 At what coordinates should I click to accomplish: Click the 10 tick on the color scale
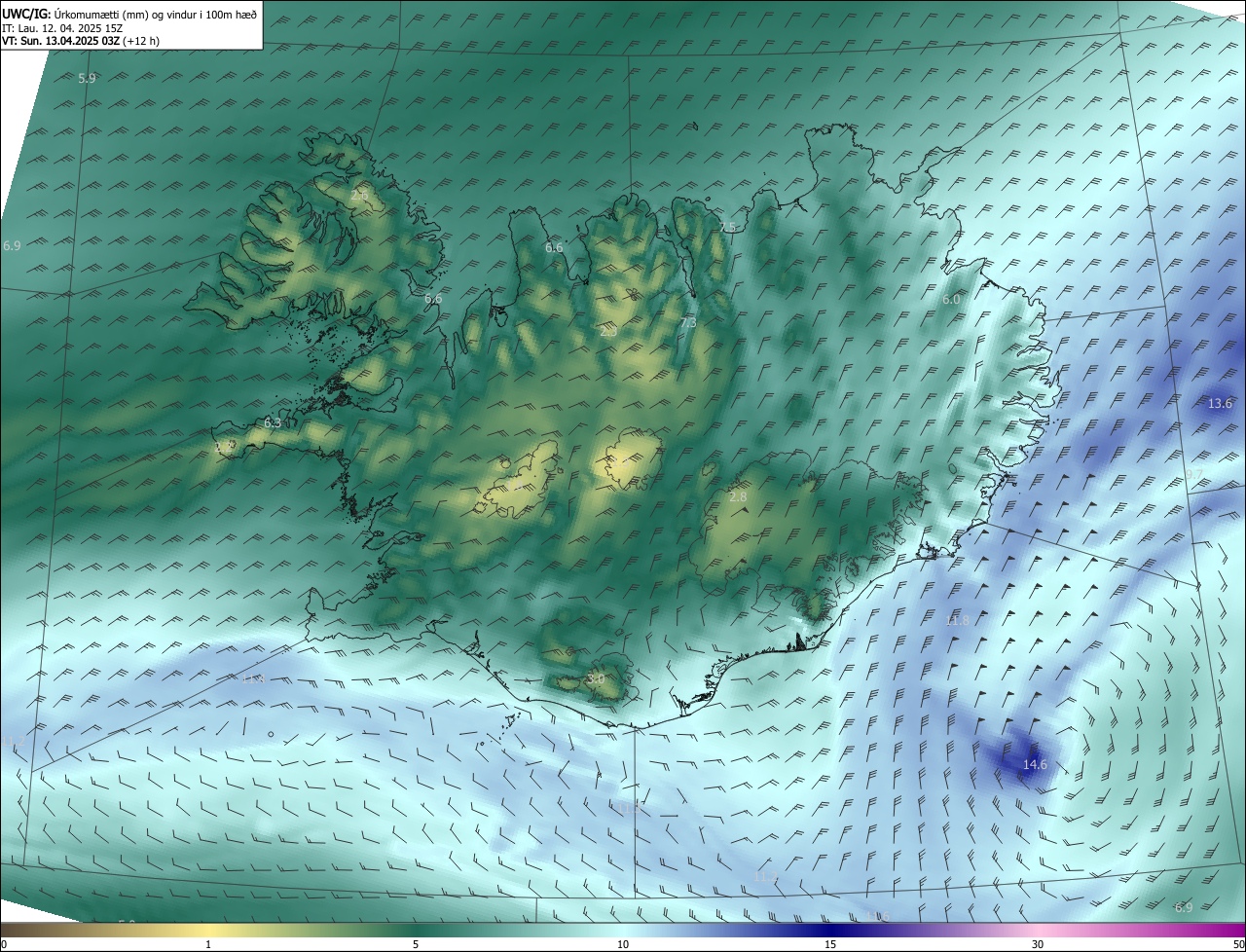623,944
